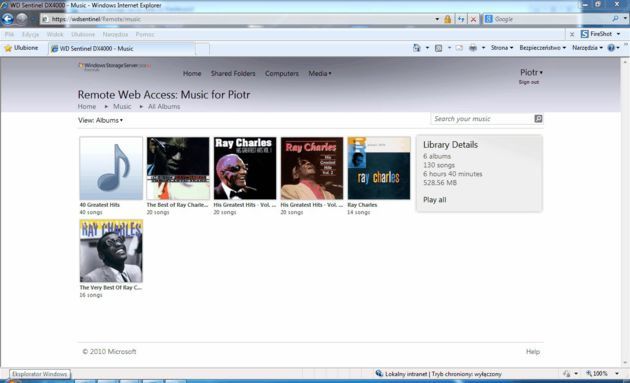Refresh the page using the refresh icon
This screenshot has height=383, width=630.
(x=460, y=19)
